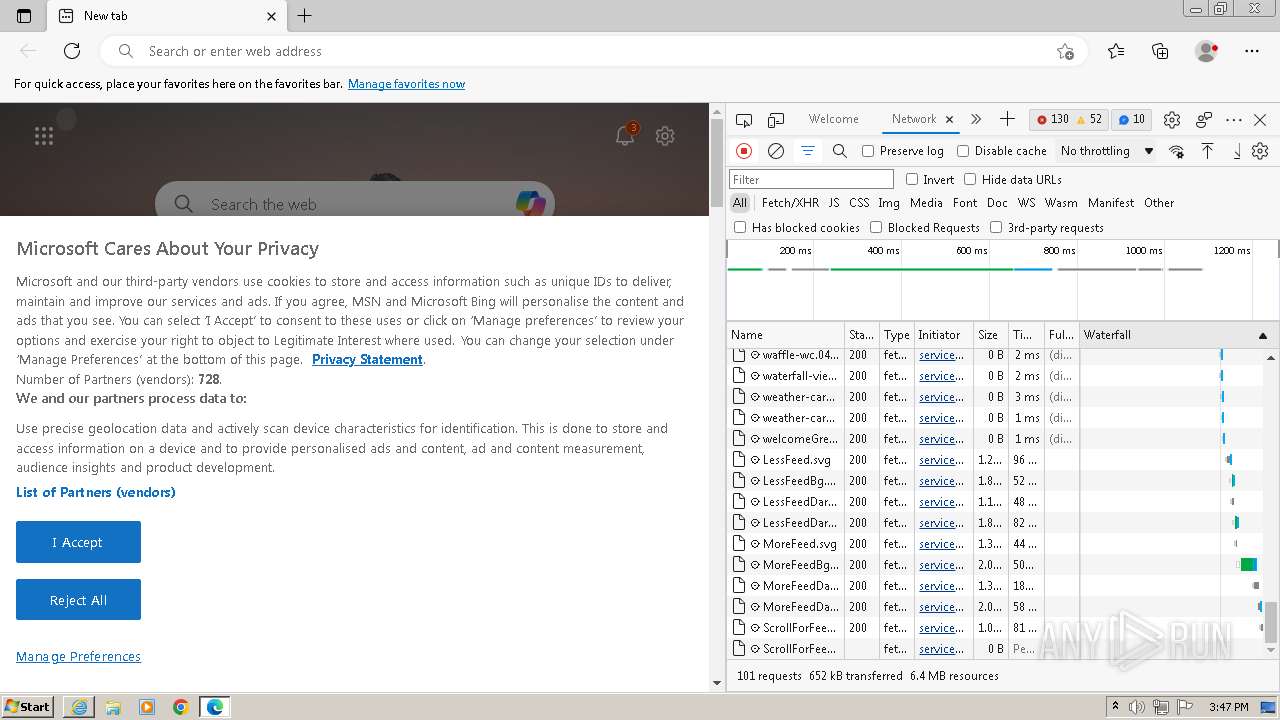Screen dimensions: 1280x720
Task: Open notifications bell on new tab page
Action: point(625,136)
